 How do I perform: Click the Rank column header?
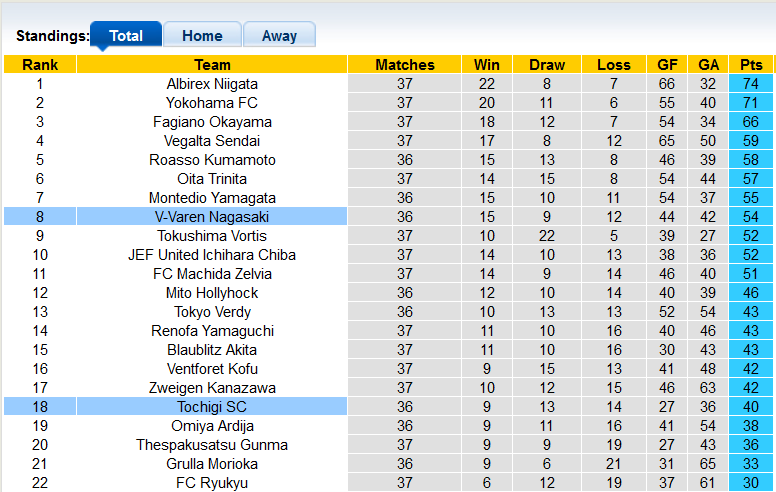40,65
